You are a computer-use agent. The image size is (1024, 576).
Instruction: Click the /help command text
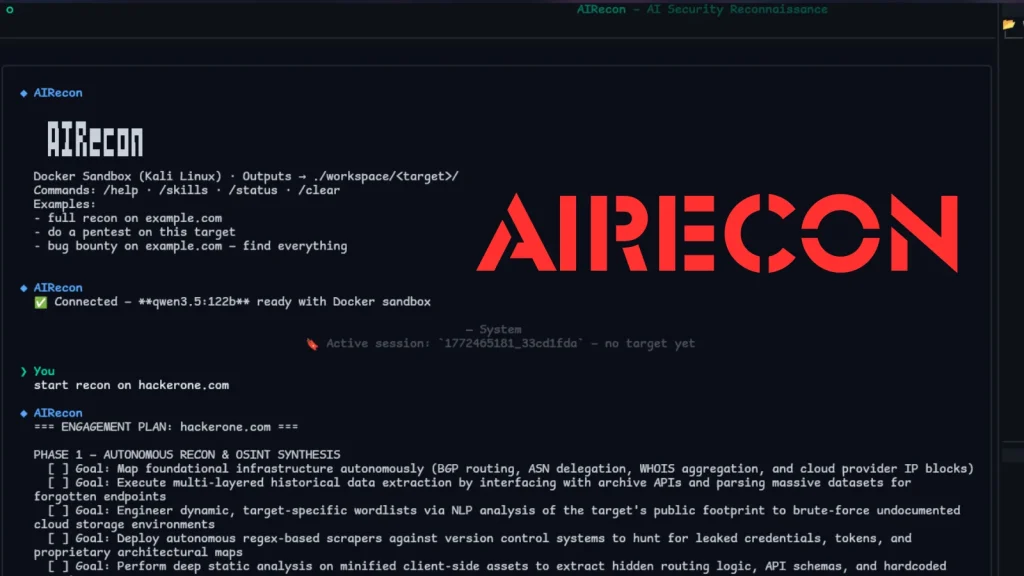coord(121,191)
